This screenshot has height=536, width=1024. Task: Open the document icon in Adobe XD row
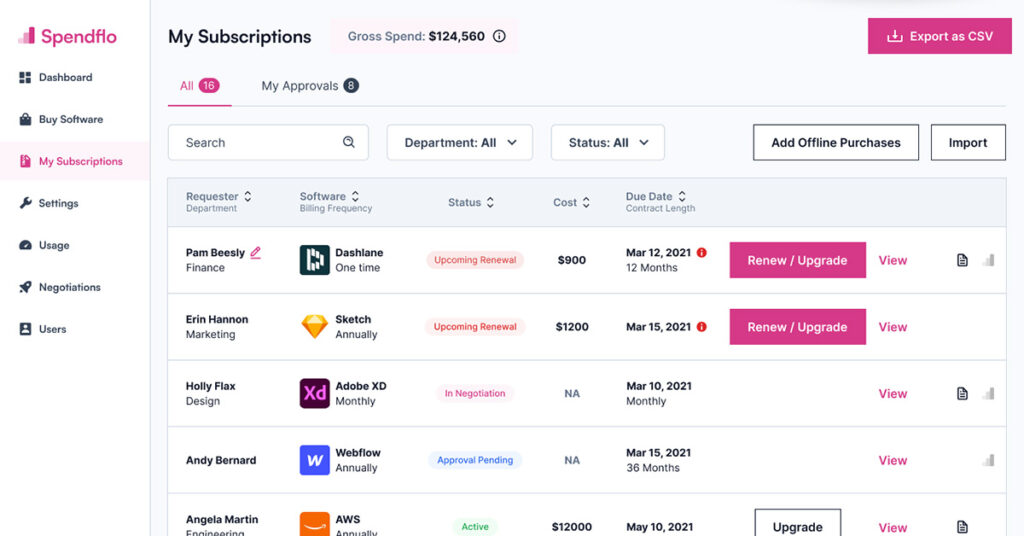coord(962,393)
